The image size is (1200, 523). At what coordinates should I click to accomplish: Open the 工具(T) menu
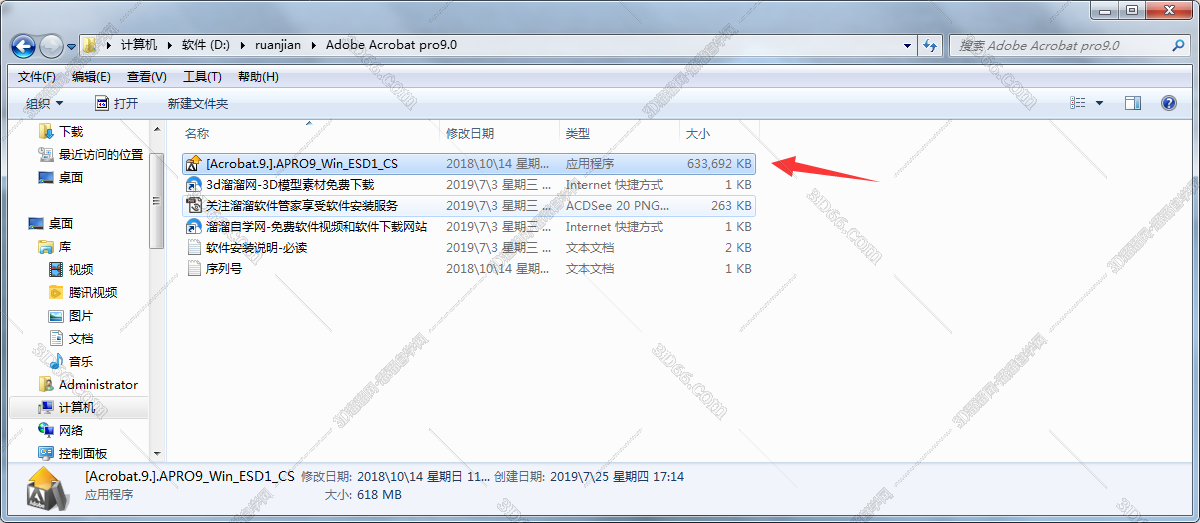pyautogui.click(x=202, y=77)
